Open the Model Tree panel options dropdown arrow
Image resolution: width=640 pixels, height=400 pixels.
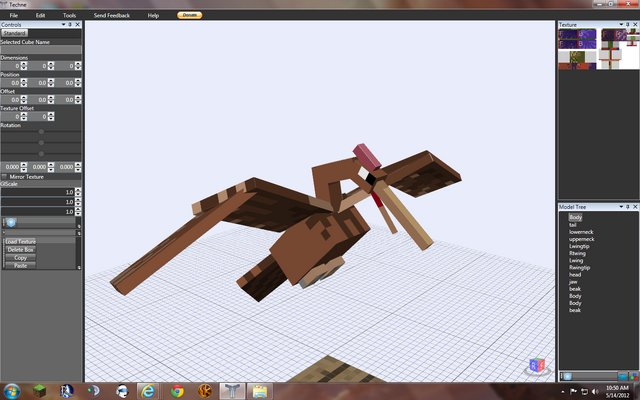point(621,207)
